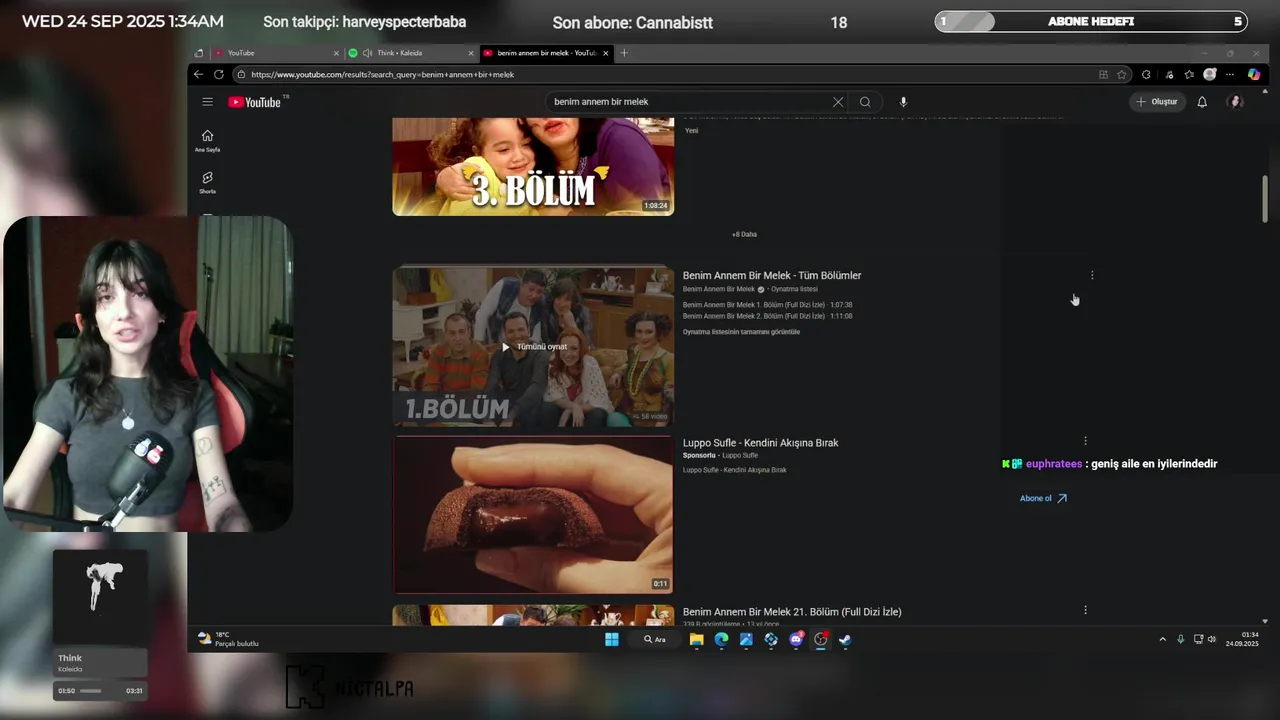The height and width of the screenshot is (720, 1280).
Task: Open more options for 21. Bölüm video
Action: (x=1085, y=610)
